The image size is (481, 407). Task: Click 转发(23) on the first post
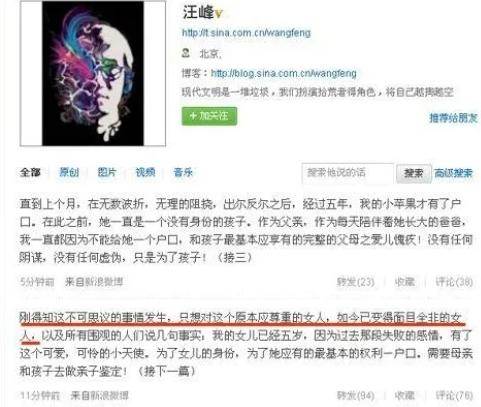(x=355, y=282)
